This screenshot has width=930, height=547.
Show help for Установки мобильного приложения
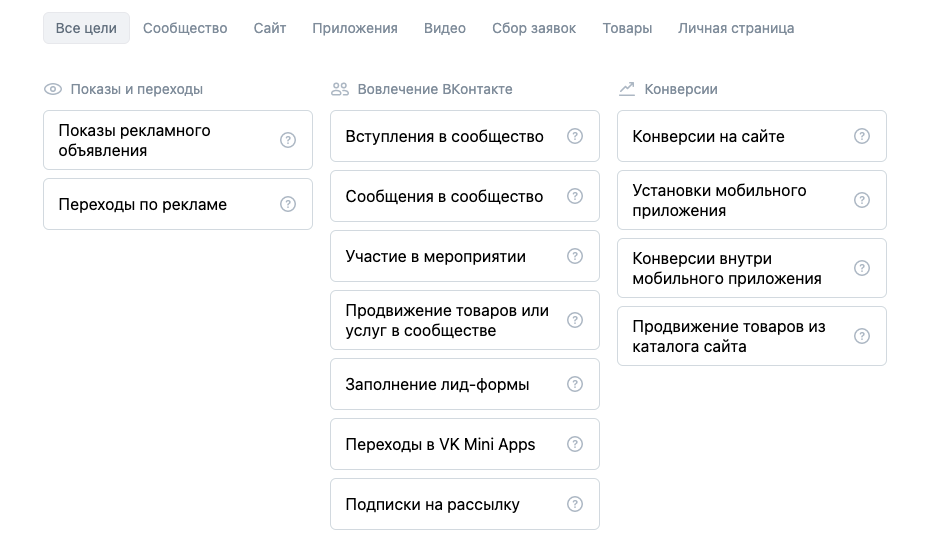tap(862, 200)
